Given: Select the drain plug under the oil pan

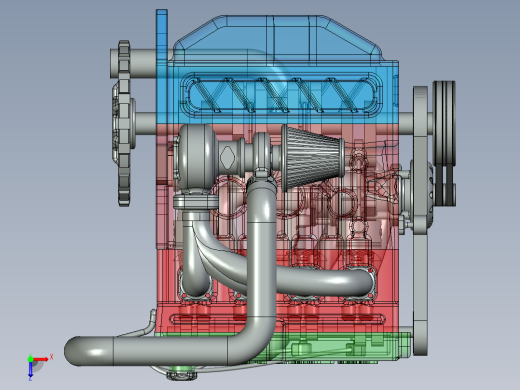Looking at the screenshot, I should (182, 373).
